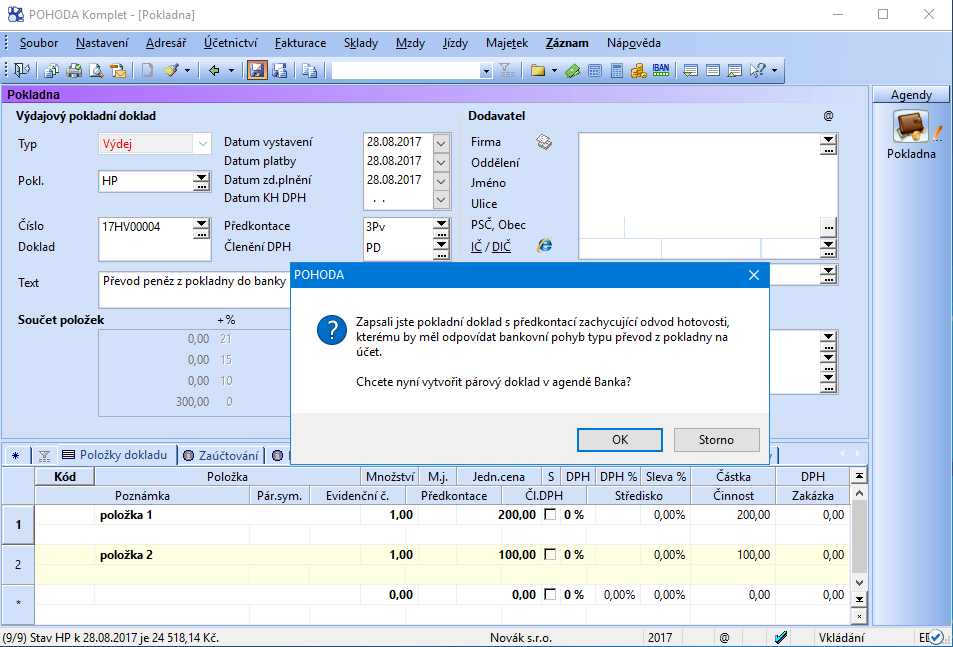Click the send by e-mail envelope icon
The image size is (953, 647).
[119, 70]
